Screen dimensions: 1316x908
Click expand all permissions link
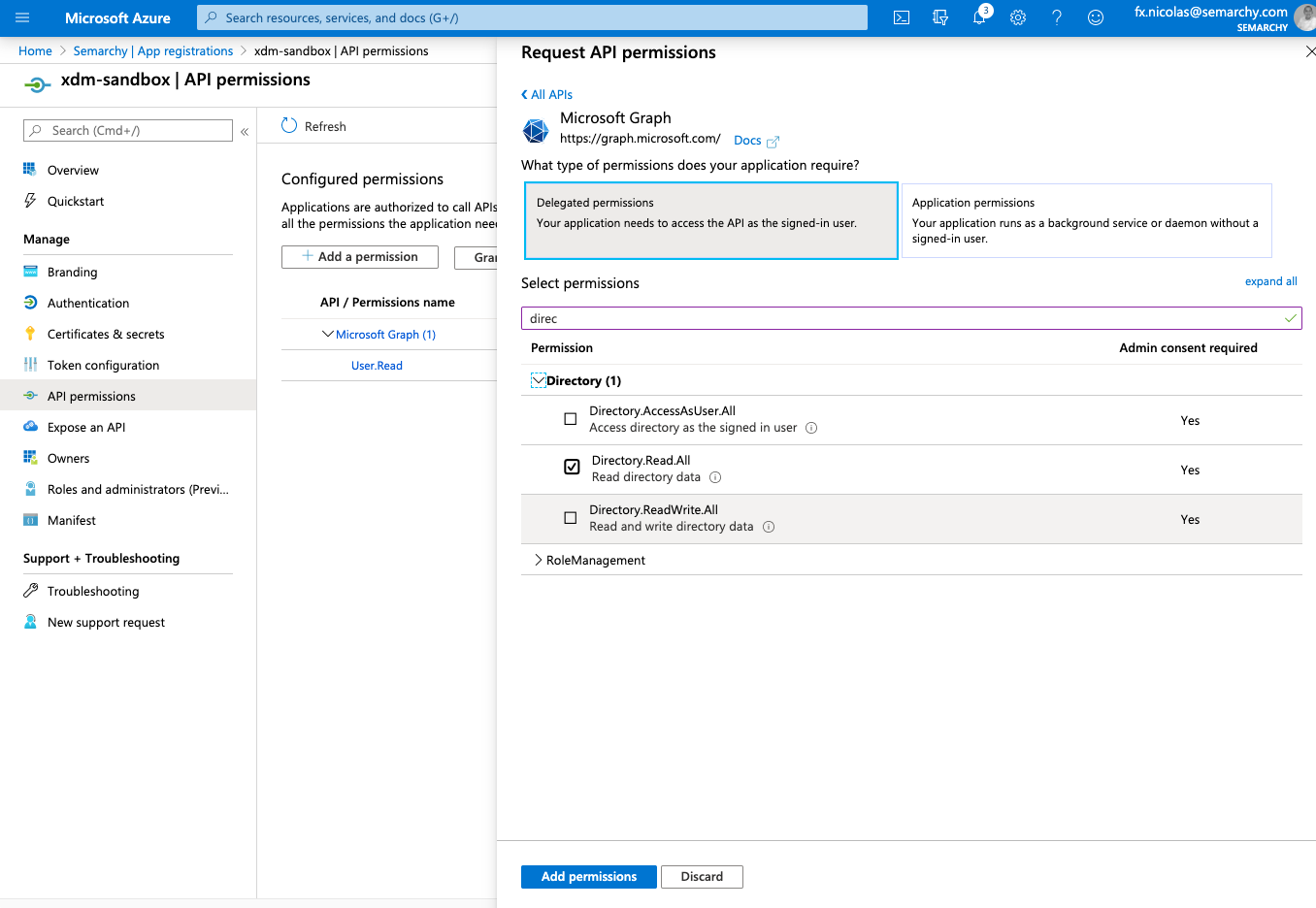pyautogui.click(x=1271, y=281)
